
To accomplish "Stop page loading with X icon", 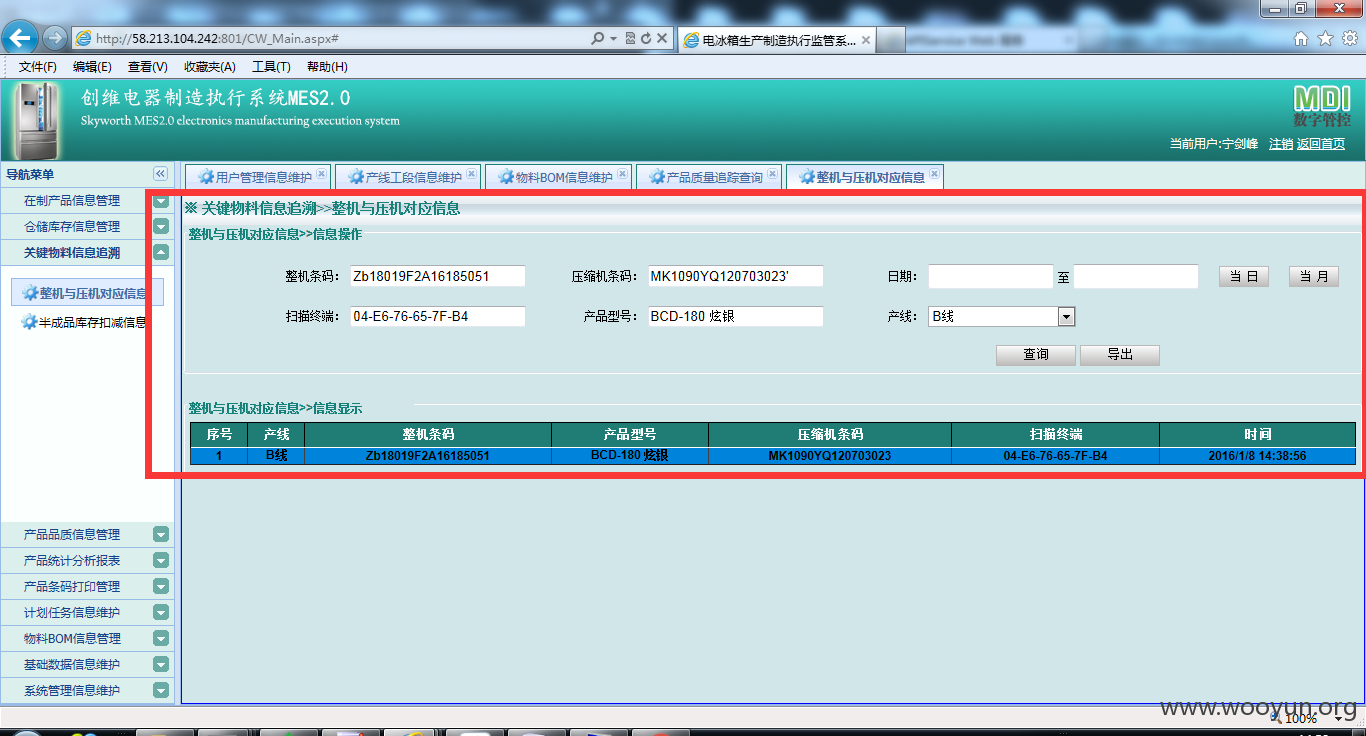I will pyautogui.click(x=662, y=38).
